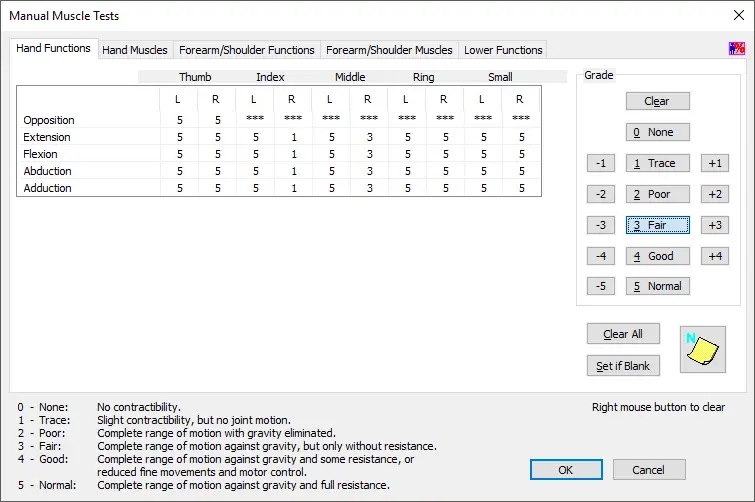
Task: Click the Thumb column header
Action: pos(195,77)
